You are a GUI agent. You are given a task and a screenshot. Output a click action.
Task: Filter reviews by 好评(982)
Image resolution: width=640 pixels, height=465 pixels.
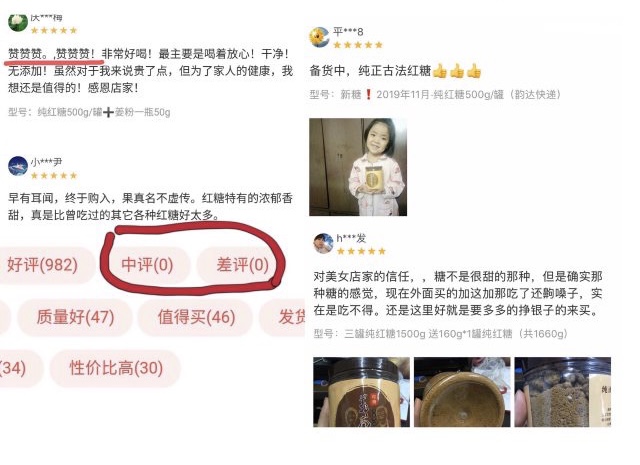click(42, 265)
